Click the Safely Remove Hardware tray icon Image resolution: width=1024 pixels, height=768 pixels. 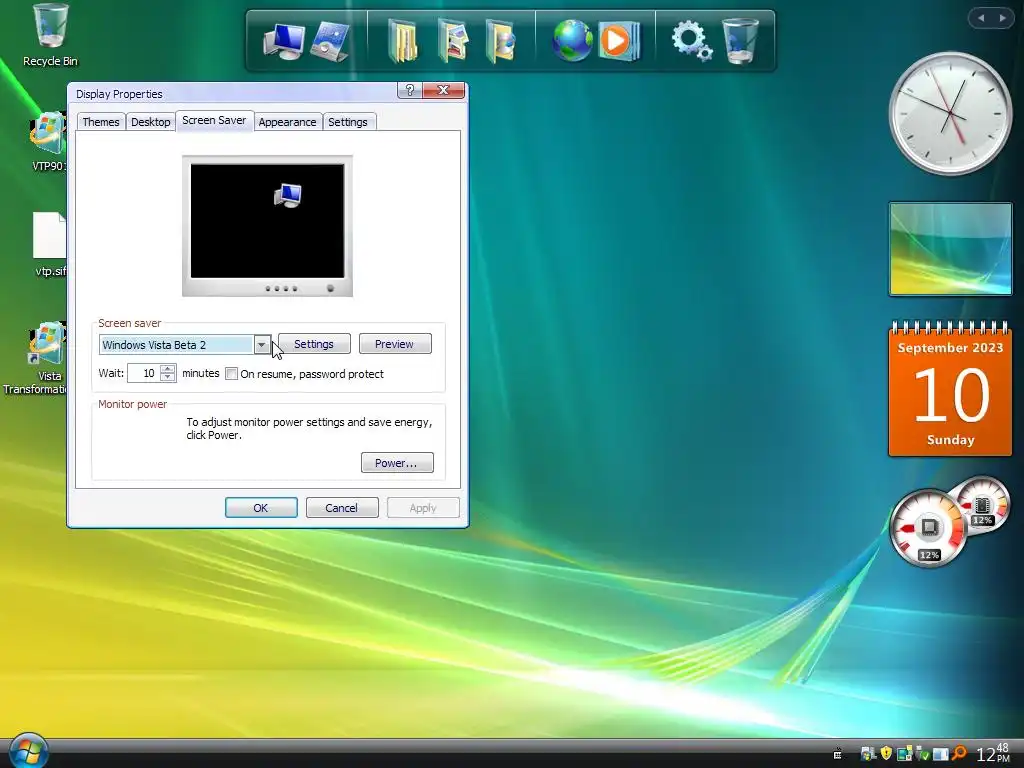[x=922, y=754]
